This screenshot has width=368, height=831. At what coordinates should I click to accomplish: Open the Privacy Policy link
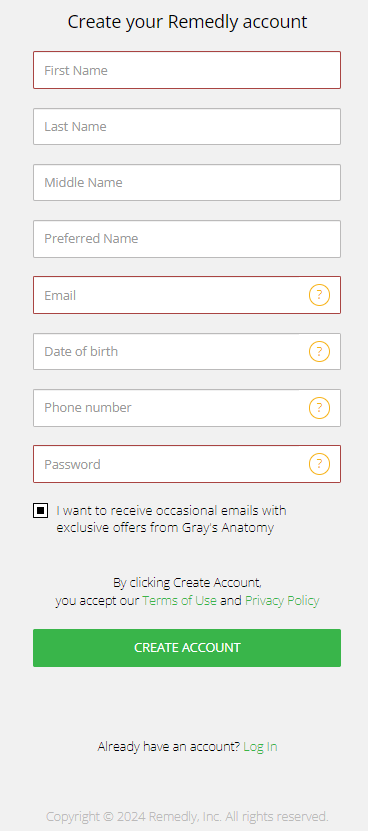coord(282,600)
